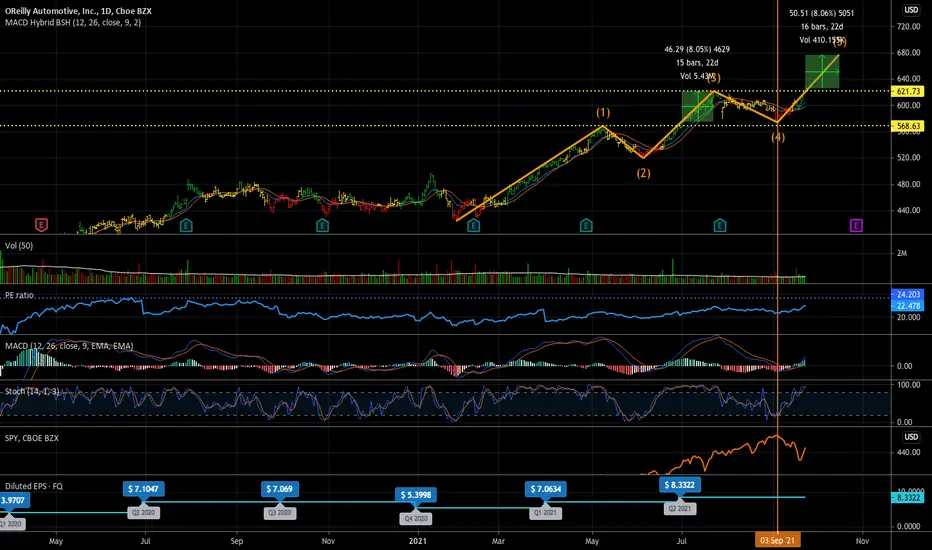Select the MACD Hybrid BSH indicator legend
The width and height of the screenshot is (932, 550).
[73, 23]
